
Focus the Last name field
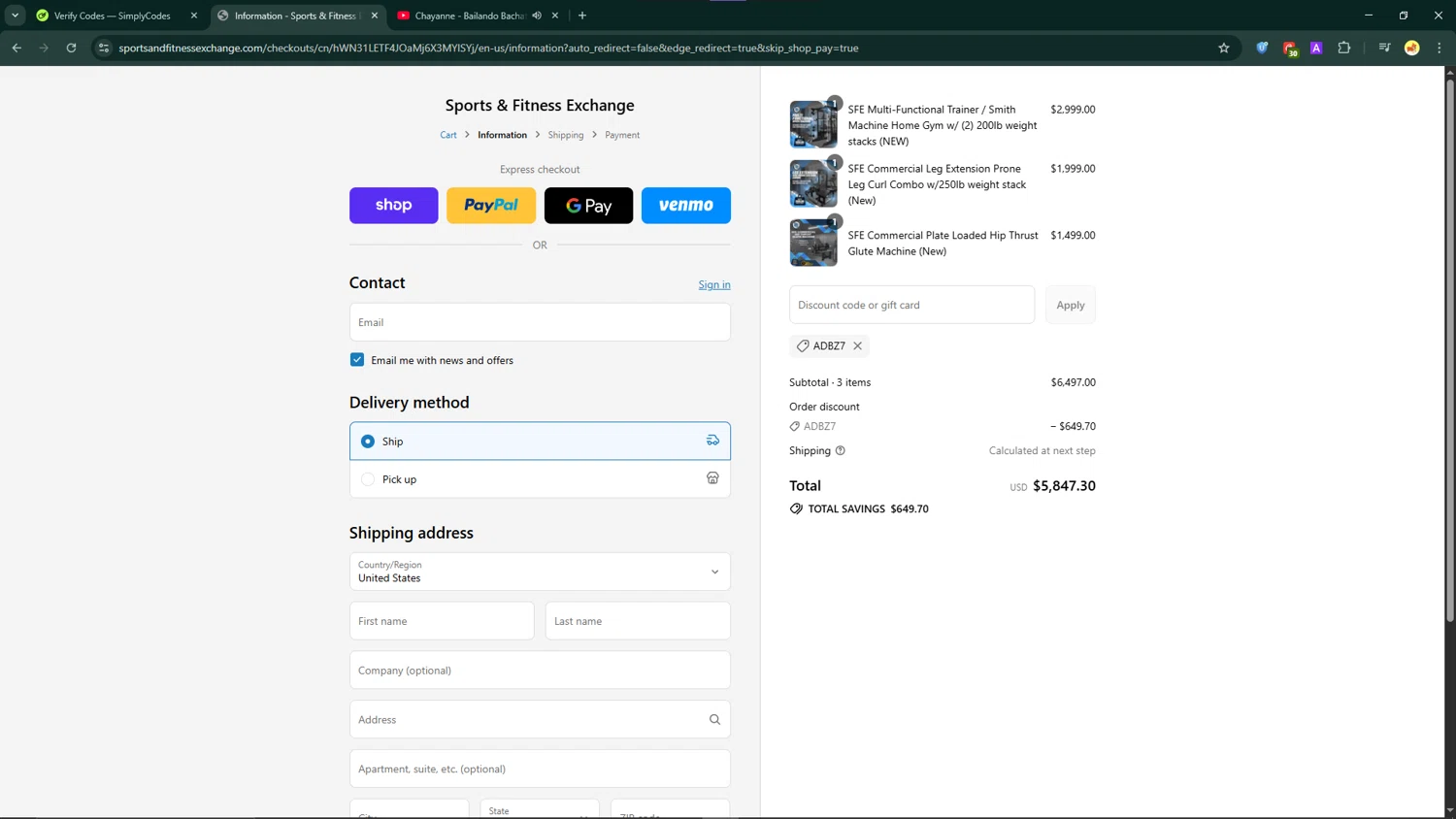pyautogui.click(x=638, y=621)
